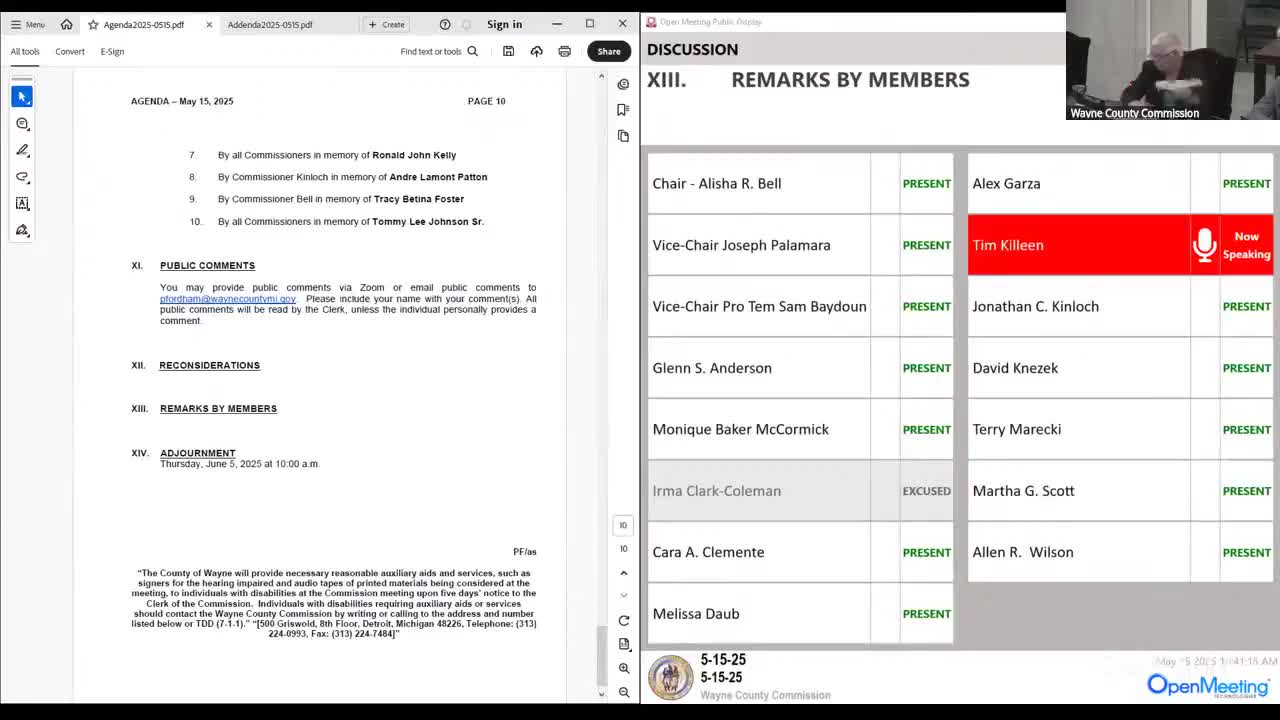
Task: Select Jonathan C. Kinloch member row
Action: (x=1120, y=307)
